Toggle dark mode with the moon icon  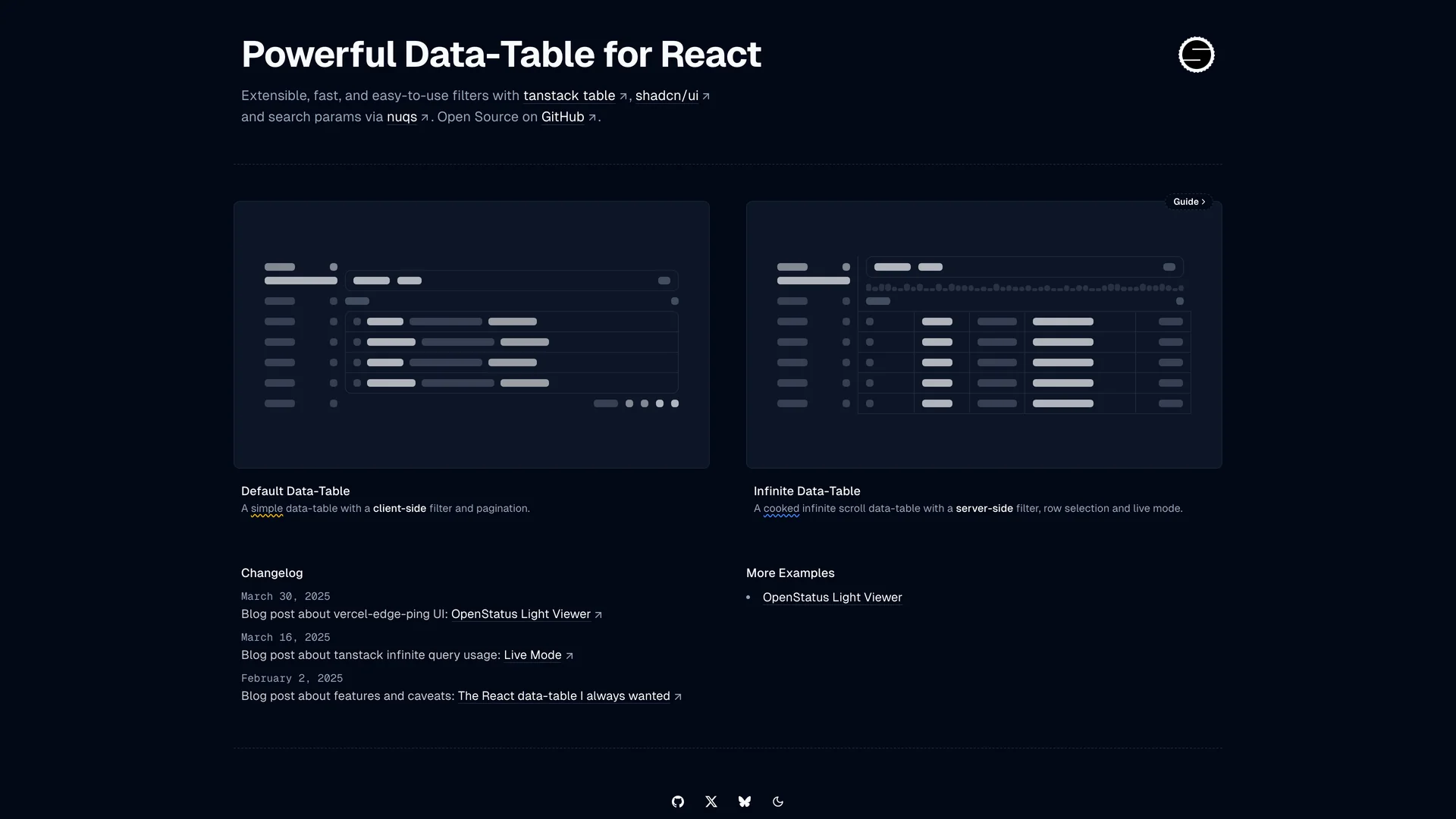pos(778,802)
